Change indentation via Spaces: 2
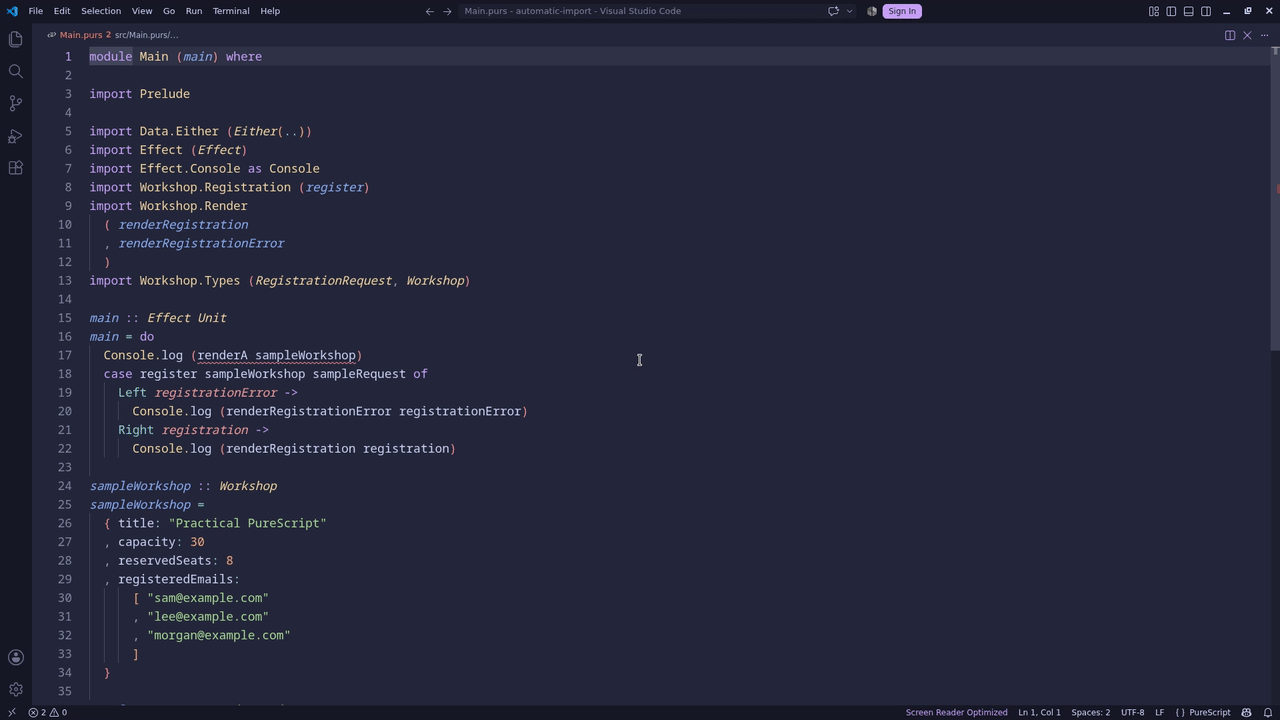 click(1090, 712)
